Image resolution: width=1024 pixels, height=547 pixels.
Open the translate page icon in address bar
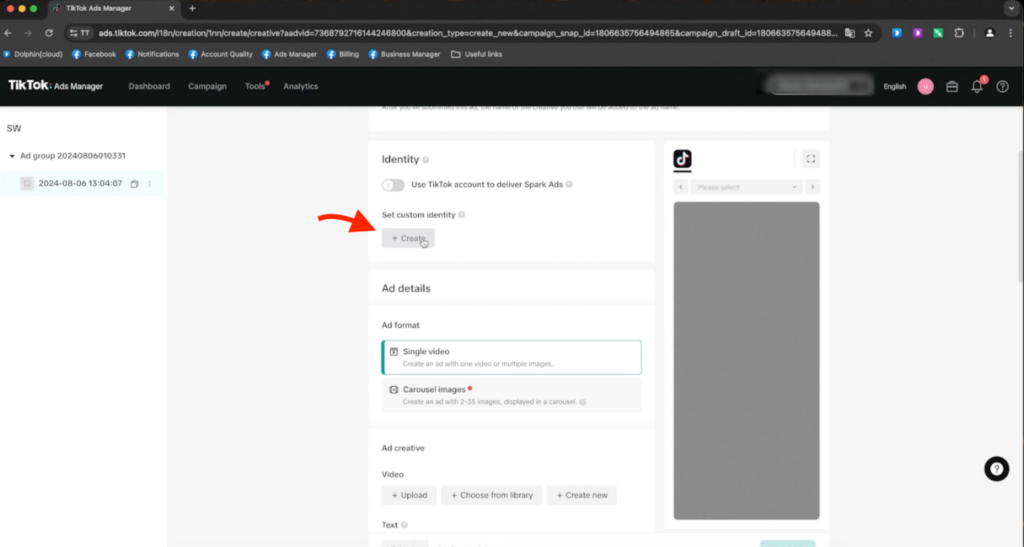coord(850,33)
